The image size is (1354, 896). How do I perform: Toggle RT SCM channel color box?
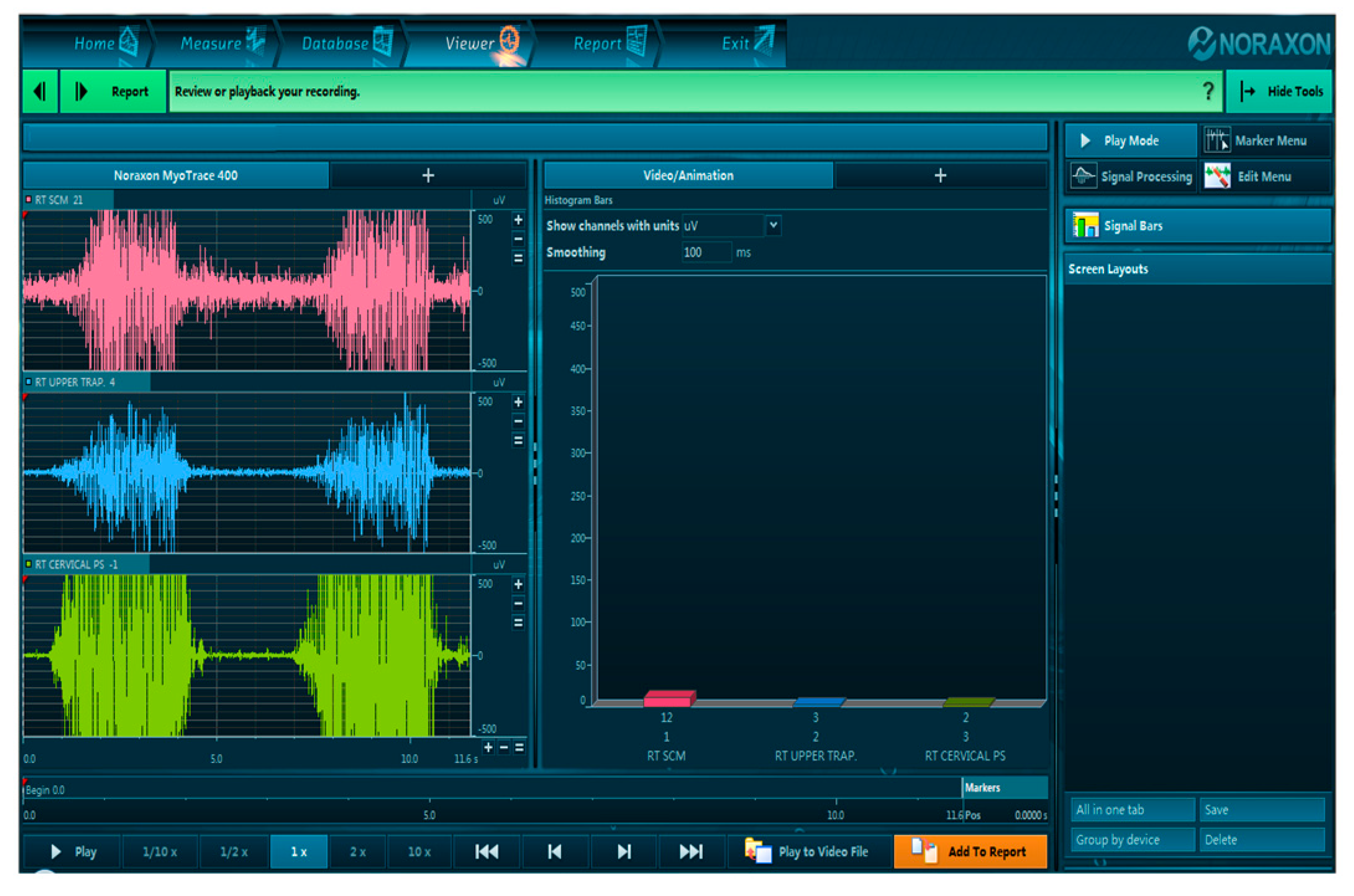[29, 199]
